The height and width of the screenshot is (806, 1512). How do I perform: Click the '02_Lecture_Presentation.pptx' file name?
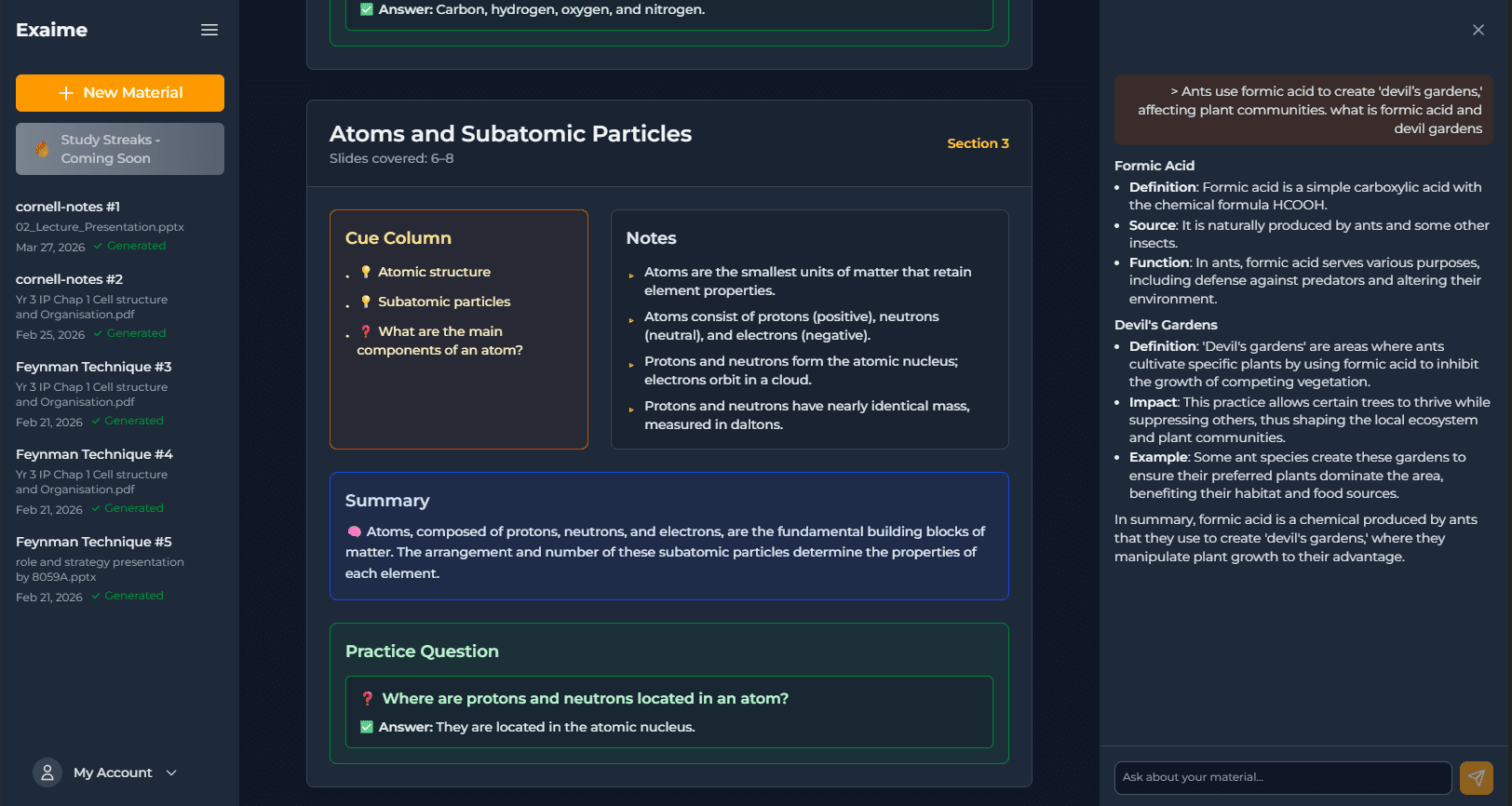coord(100,227)
